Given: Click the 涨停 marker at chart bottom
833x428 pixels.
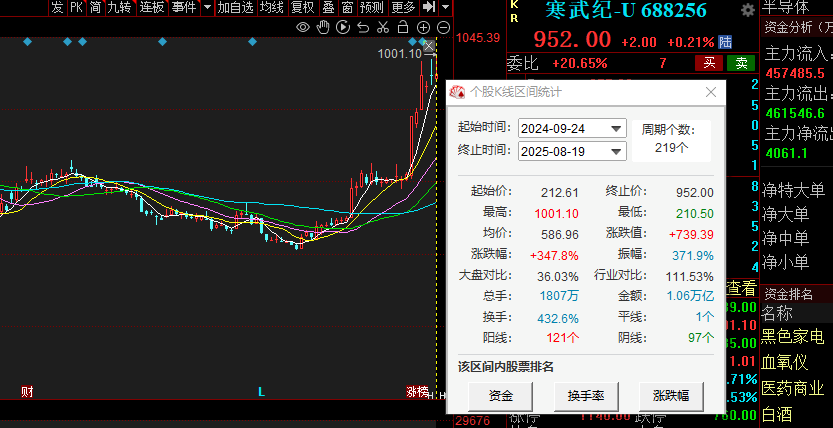Looking at the screenshot, I should tap(417, 392).
